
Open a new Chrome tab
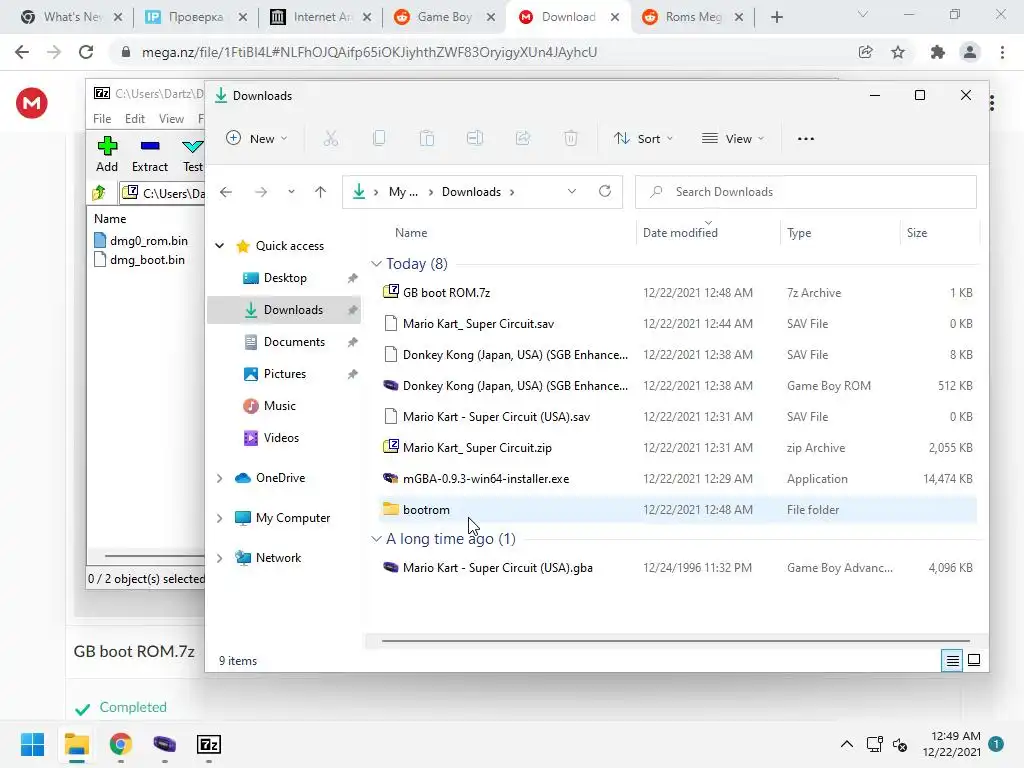776,17
